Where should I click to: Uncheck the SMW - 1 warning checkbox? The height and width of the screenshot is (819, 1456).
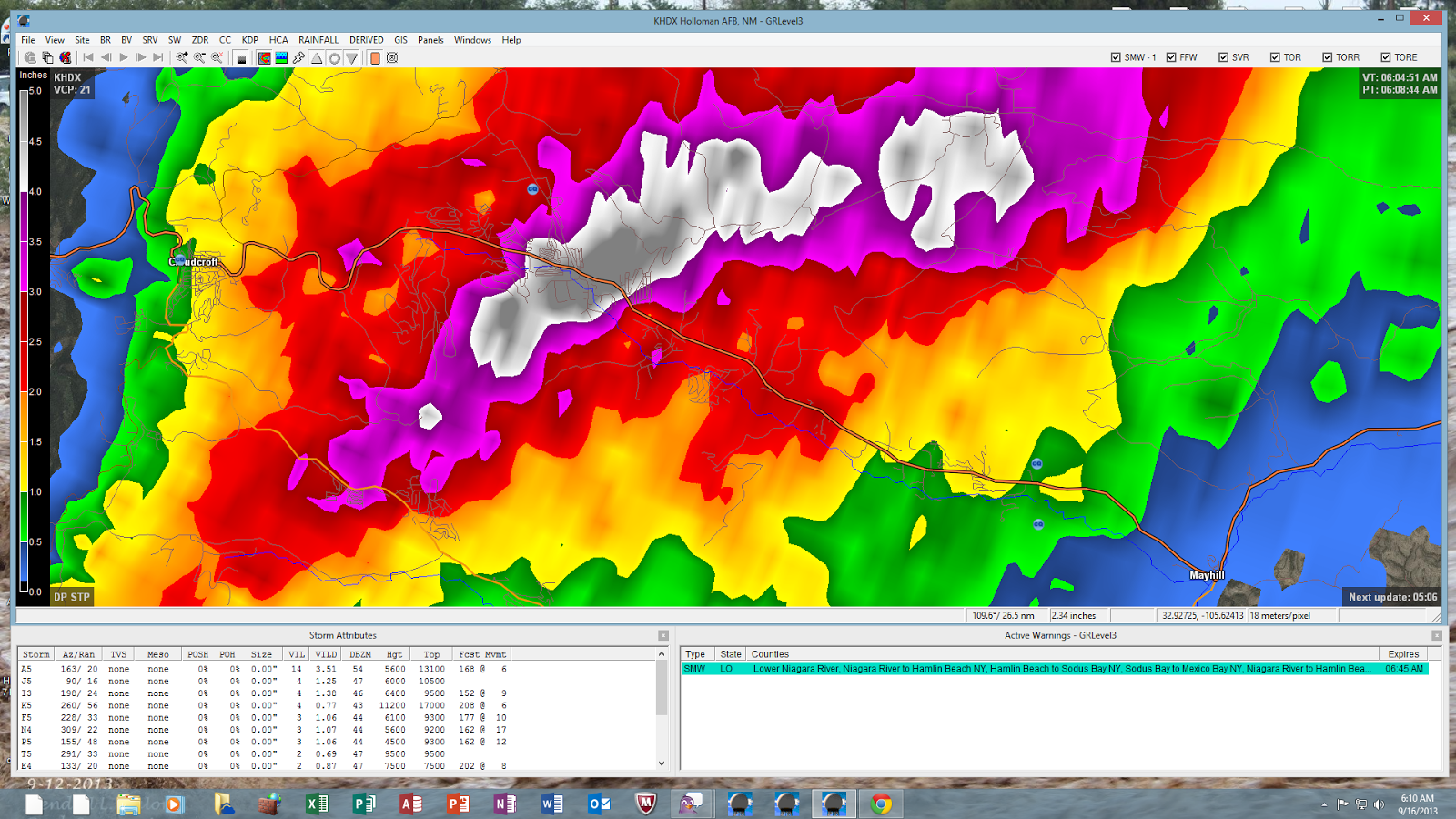pos(1115,56)
